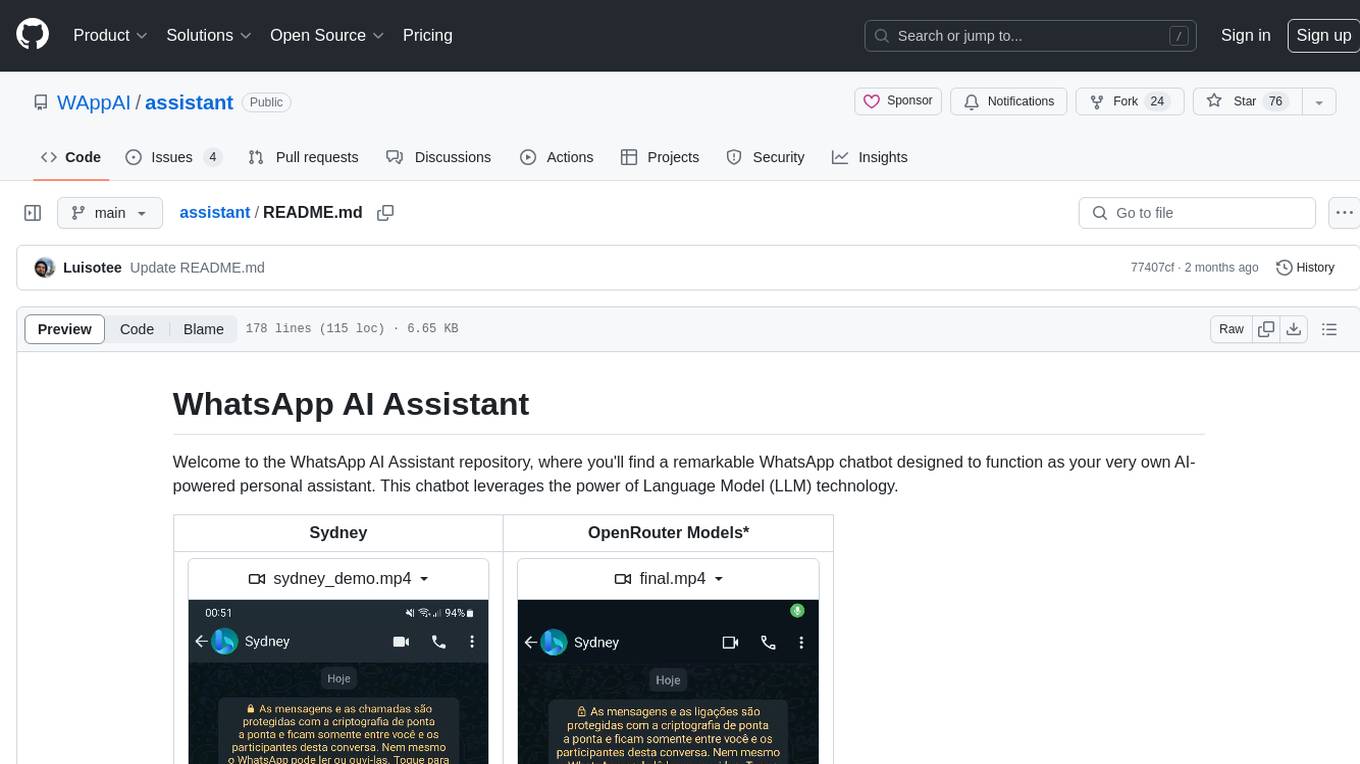
Task: Open the GitHub home logo
Action: pyautogui.click(x=32, y=35)
